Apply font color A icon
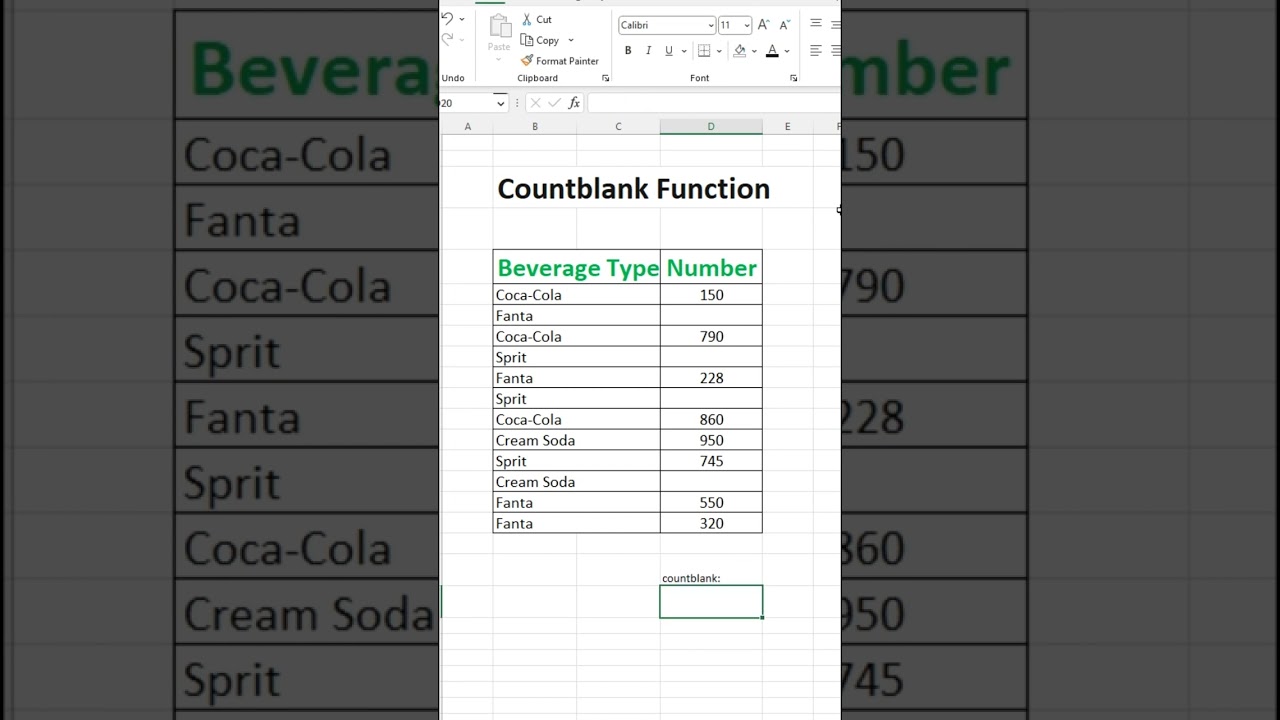The image size is (1280, 720). (772, 51)
